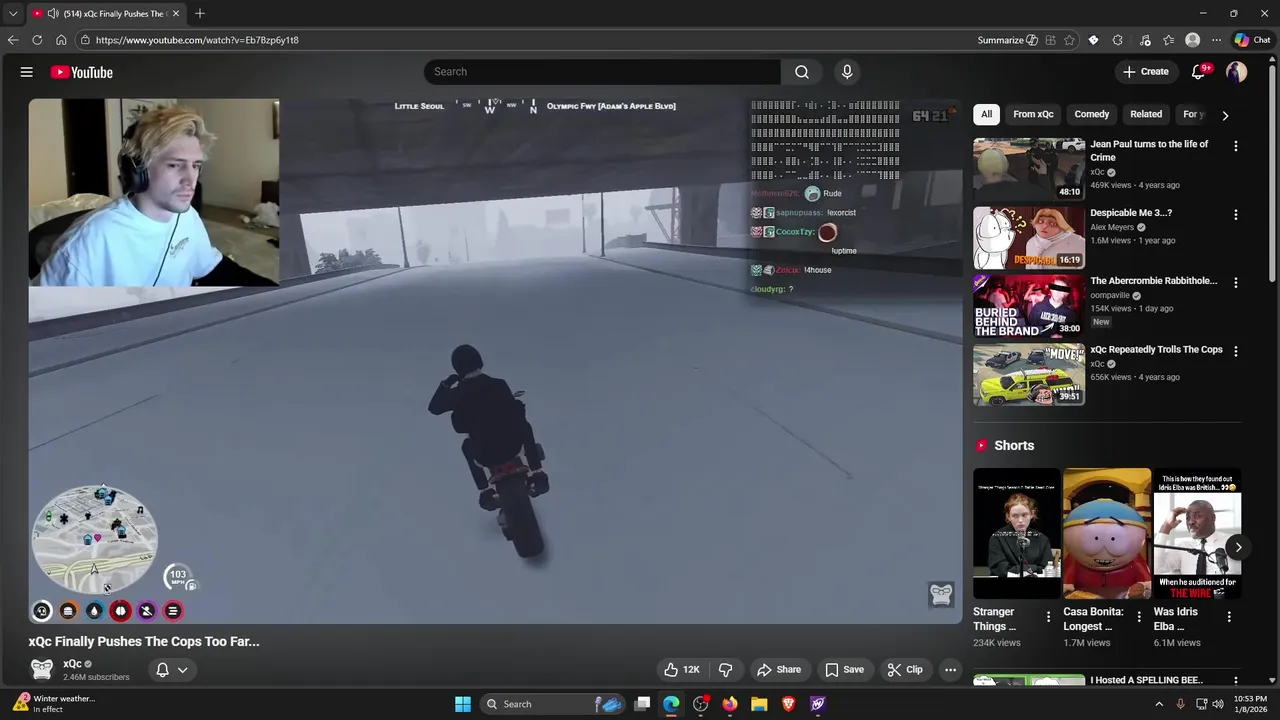Click the channel watermark on video
The height and width of the screenshot is (720, 1280).
[x=941, y=595]
